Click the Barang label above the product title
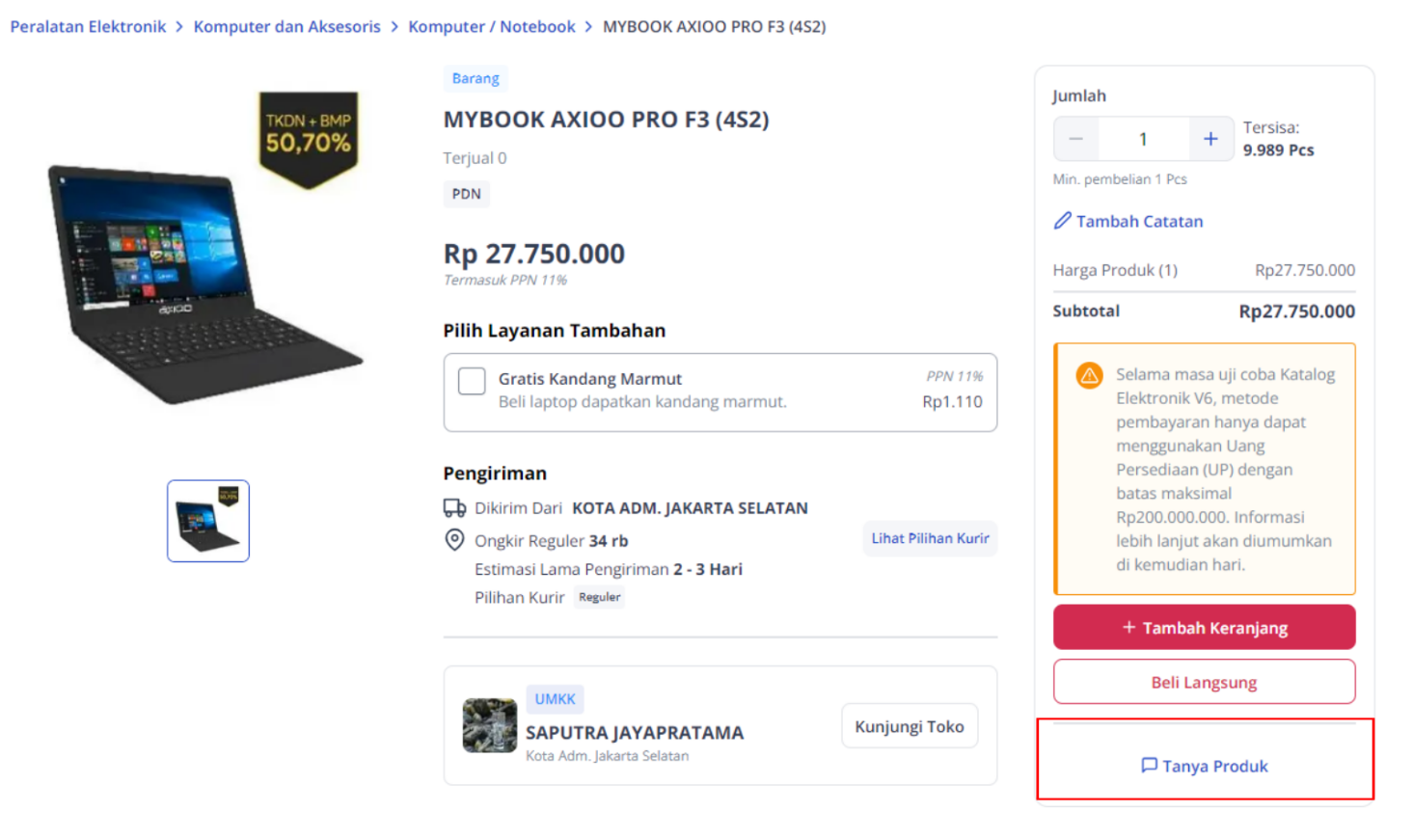This screenshot has height=840, width=1413. 476,78
